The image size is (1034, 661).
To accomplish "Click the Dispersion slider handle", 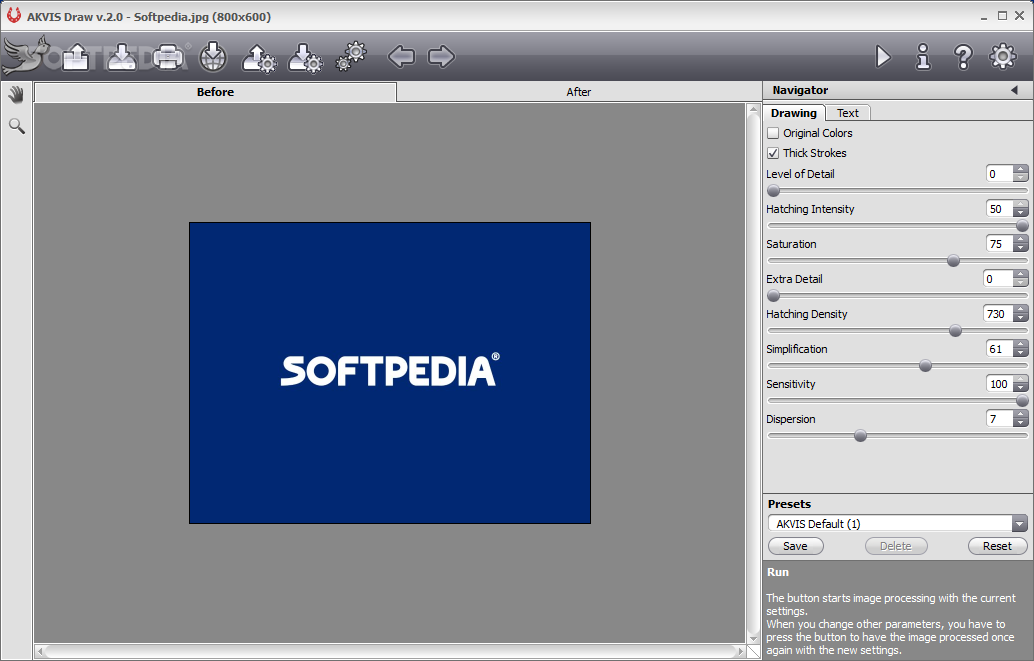I will click(860, 436).
